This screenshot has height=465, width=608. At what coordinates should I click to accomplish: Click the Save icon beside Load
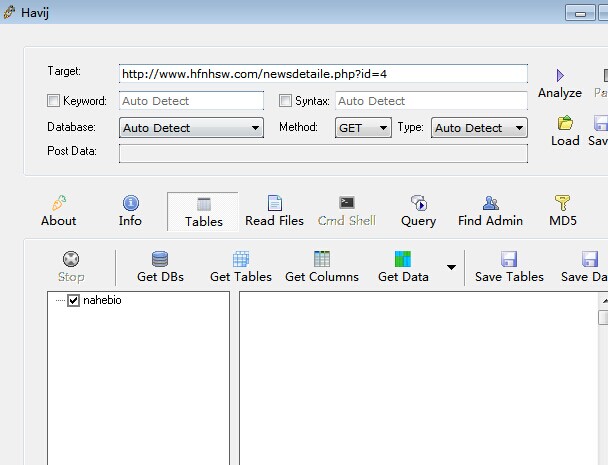coord(601,123)
